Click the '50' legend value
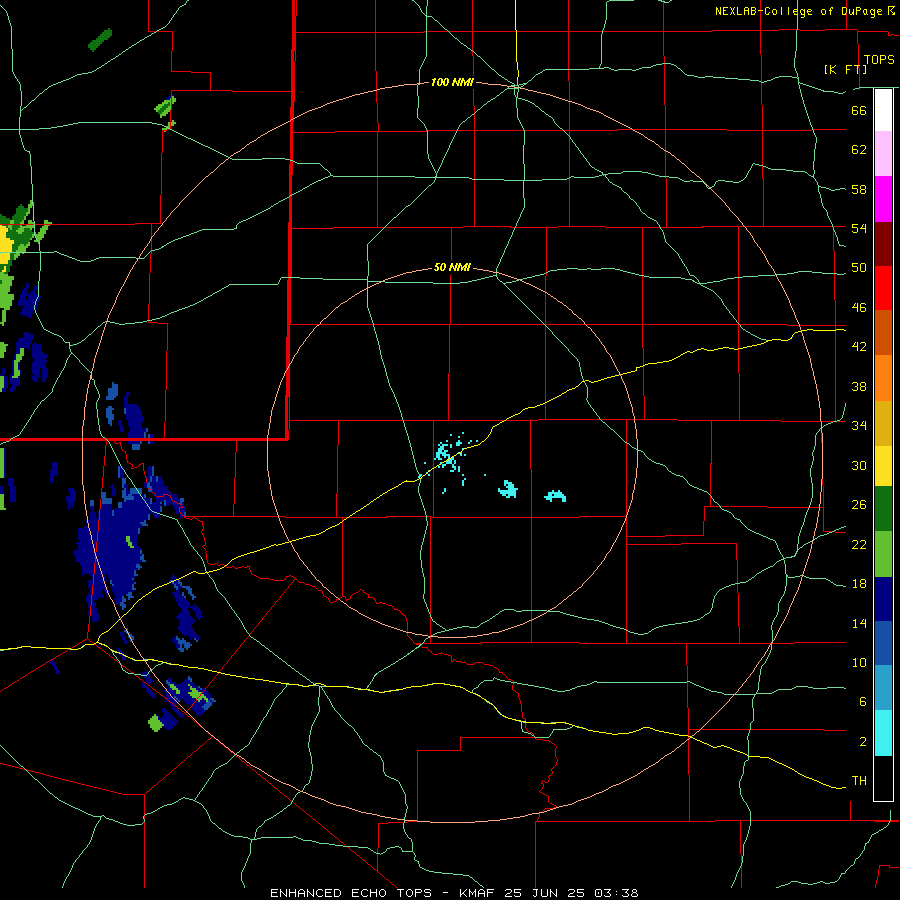The width and height of the screenshot is (900, 900). click(859, 268)
